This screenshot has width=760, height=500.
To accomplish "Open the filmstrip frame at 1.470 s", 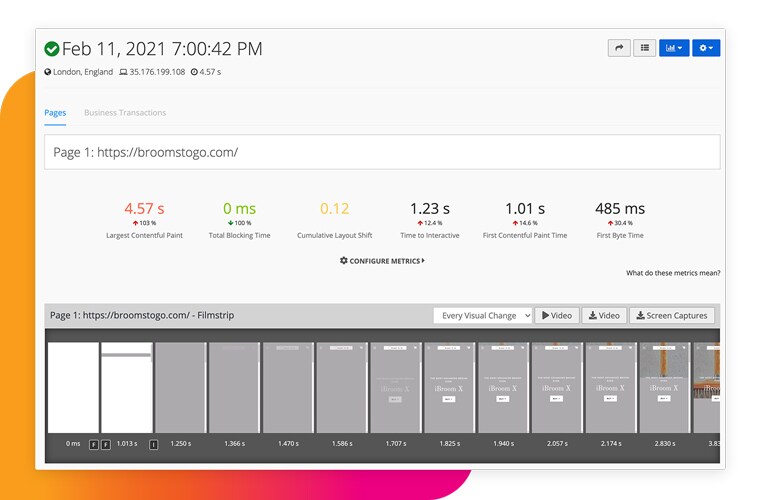I will (x=288, y=388).
